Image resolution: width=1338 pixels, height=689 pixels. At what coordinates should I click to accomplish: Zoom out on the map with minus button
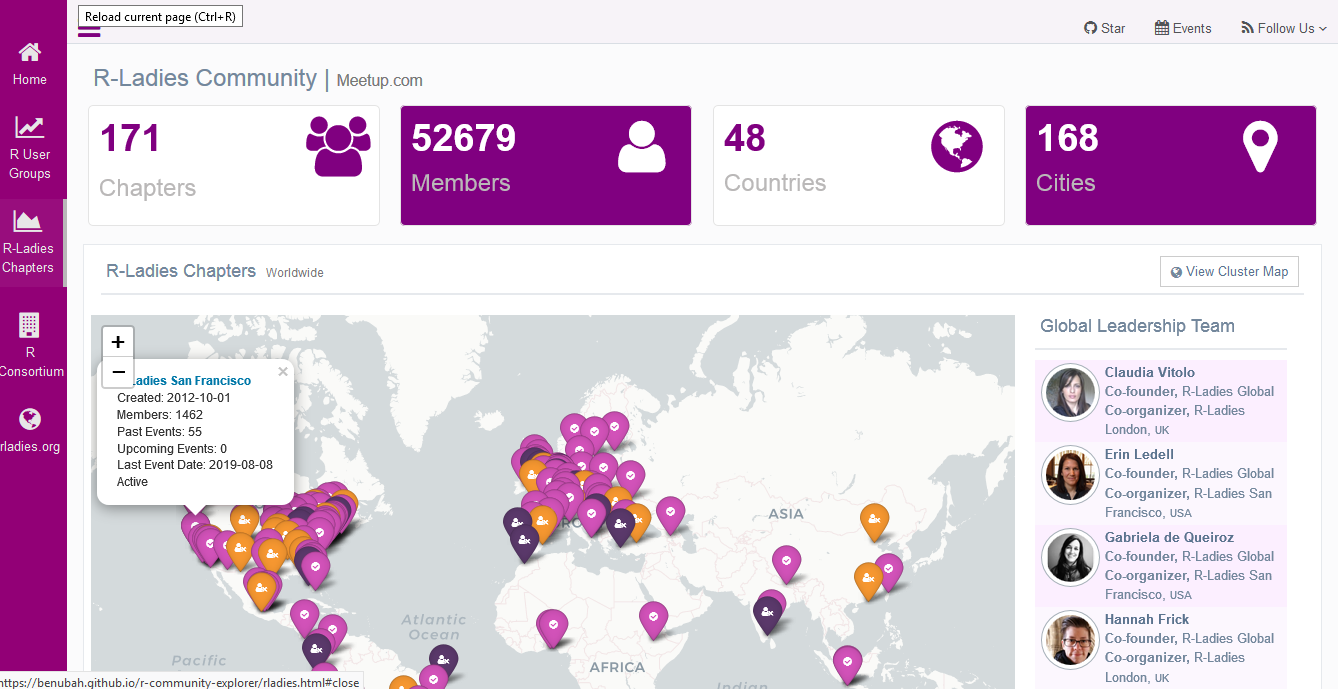(x=118, y=372)
